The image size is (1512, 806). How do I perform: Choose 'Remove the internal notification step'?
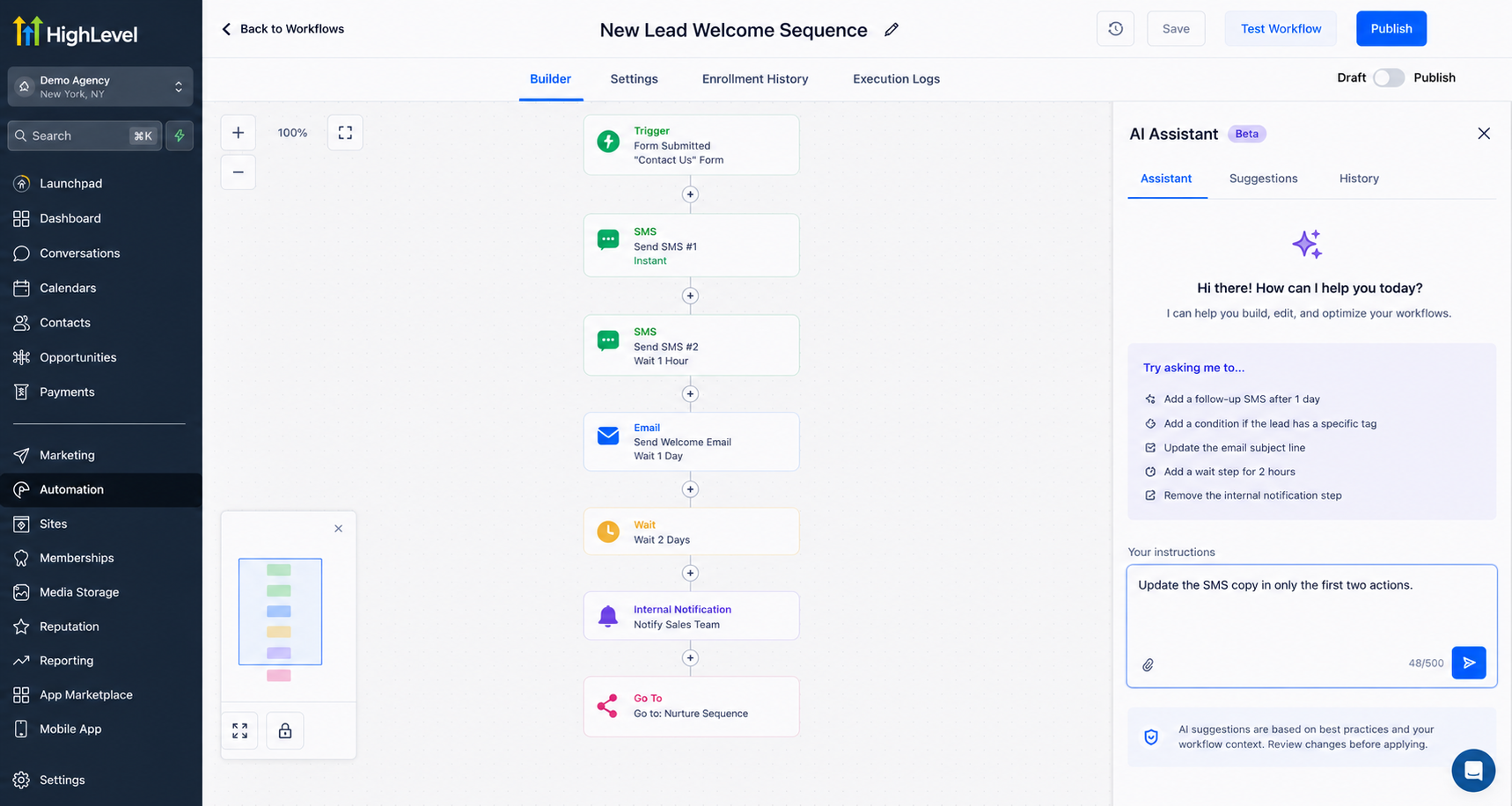(x=1243, y=495)
